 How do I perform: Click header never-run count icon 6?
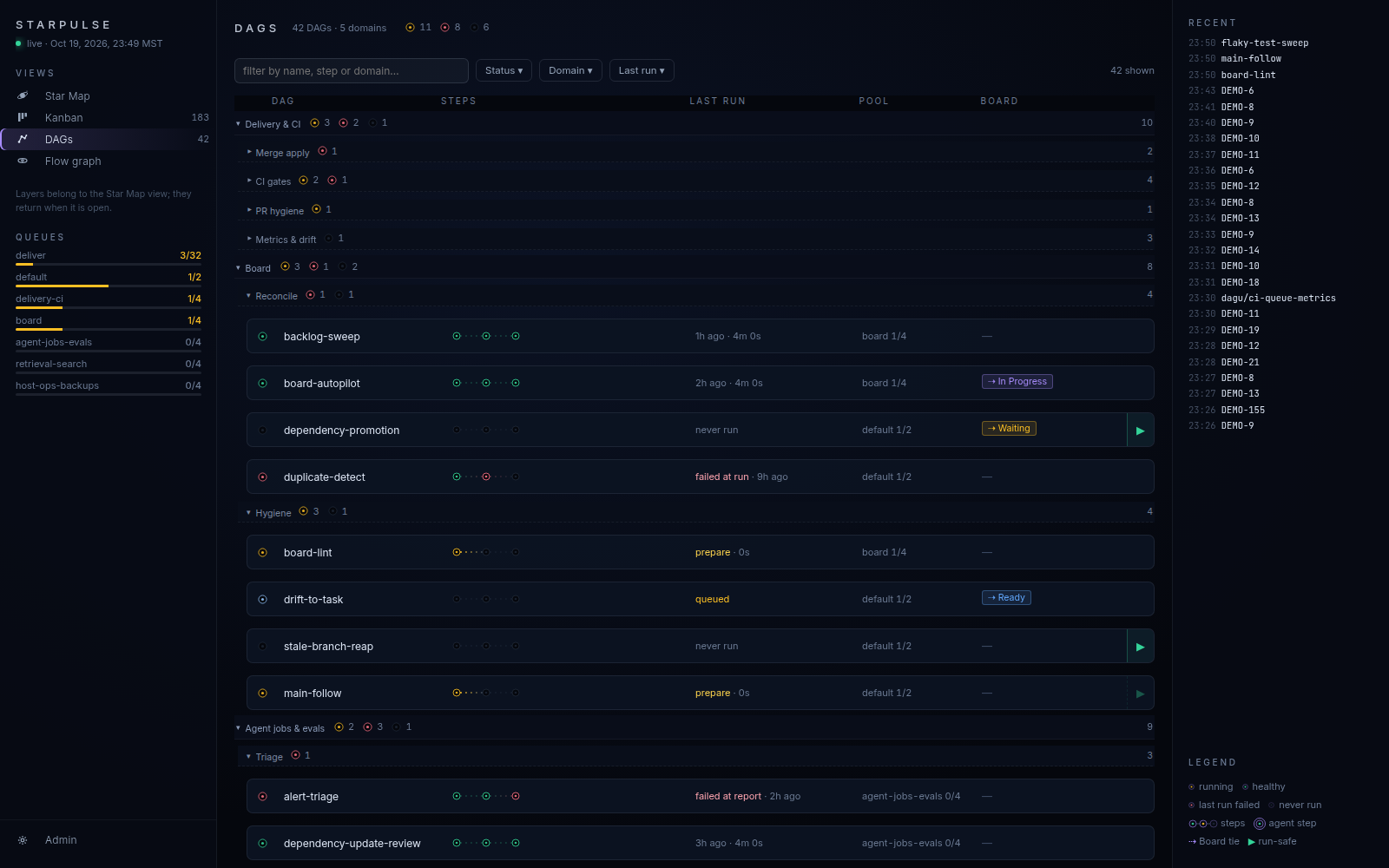click(x=475, y=28)
